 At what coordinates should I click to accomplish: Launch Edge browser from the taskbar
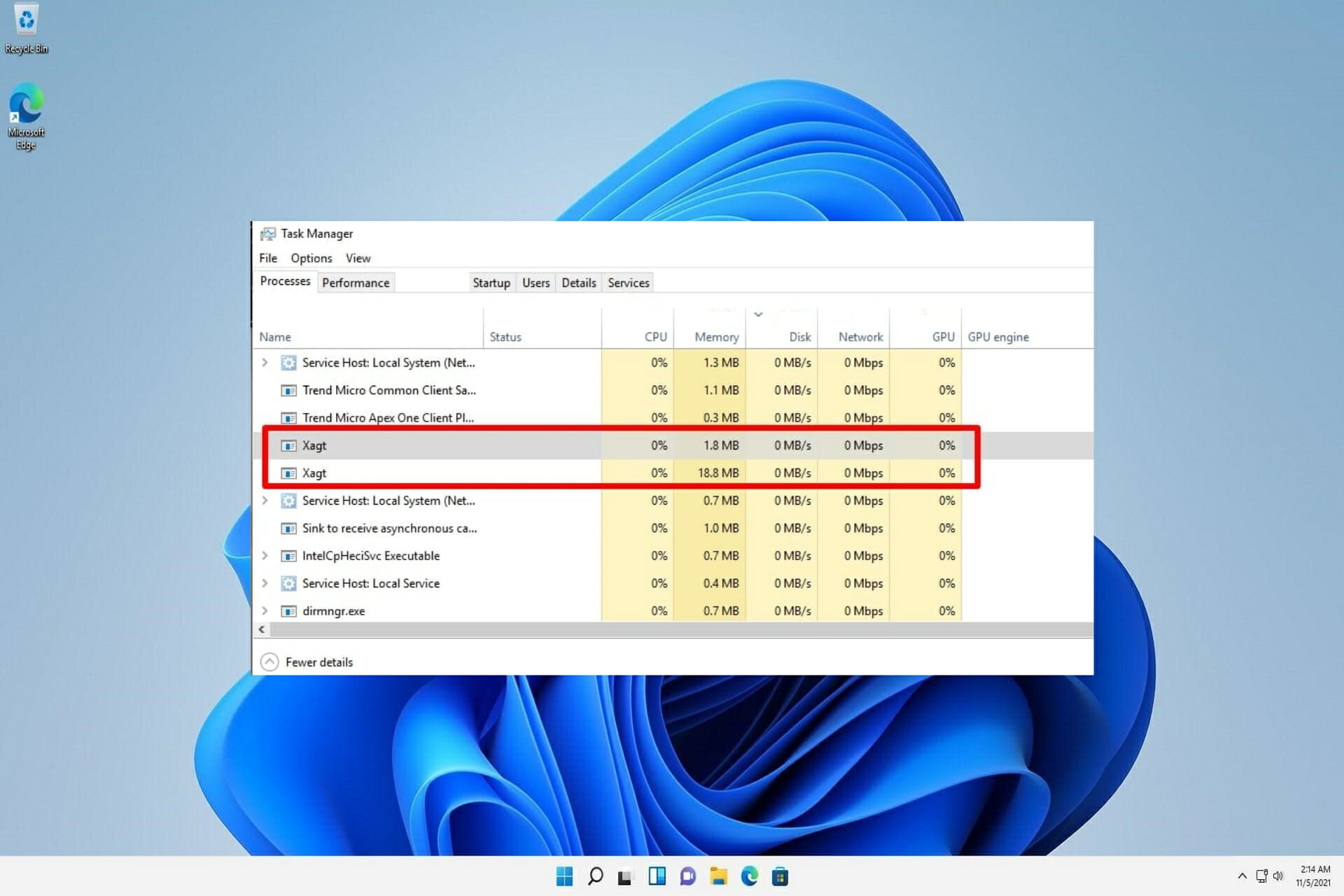[x=749, y=876]
